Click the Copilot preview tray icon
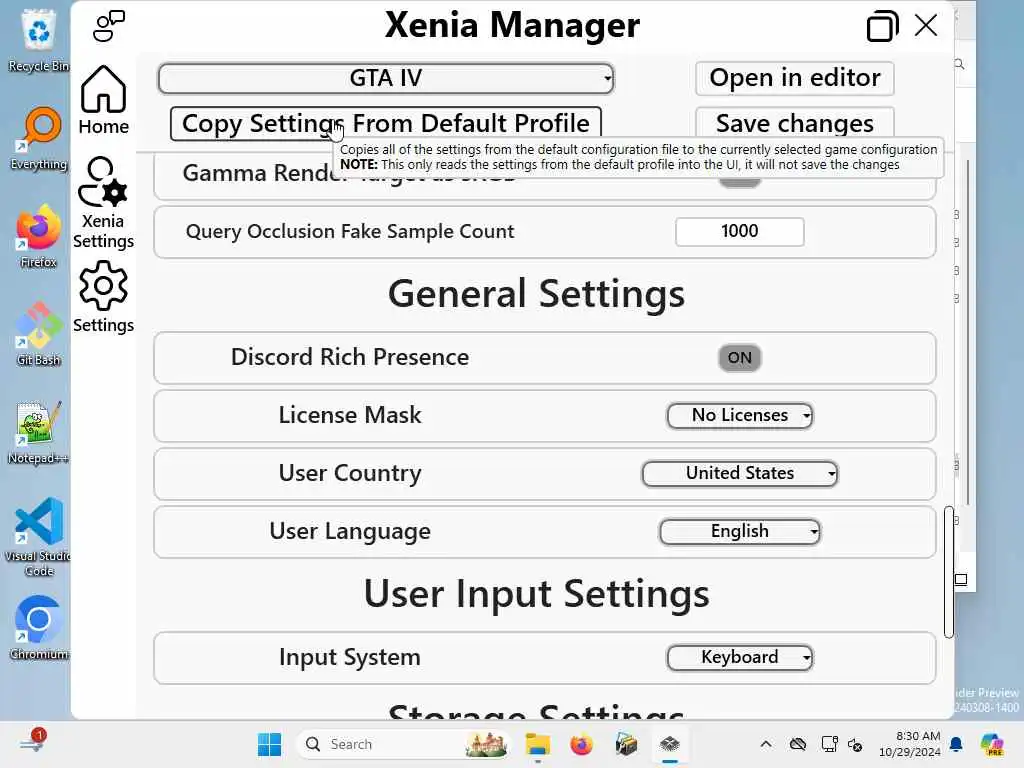 (992, 744)
